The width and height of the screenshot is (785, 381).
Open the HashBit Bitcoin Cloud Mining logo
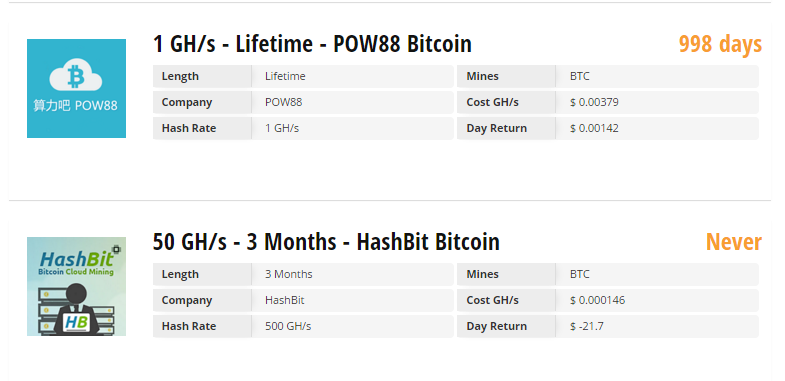[76, 286]
